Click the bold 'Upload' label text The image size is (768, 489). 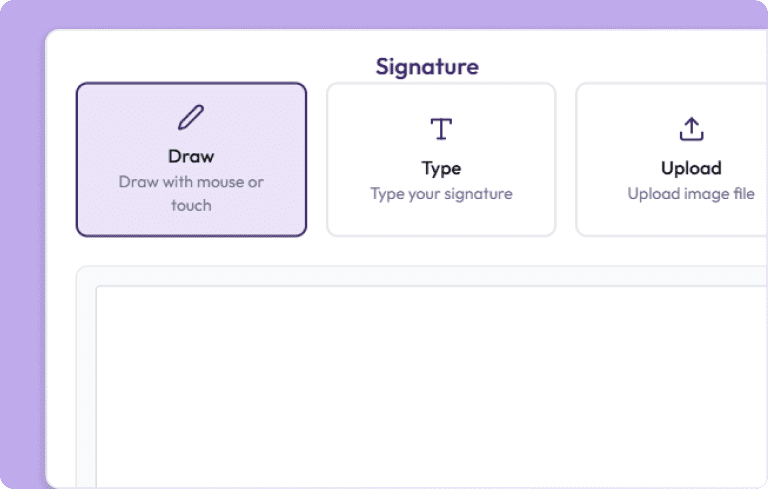click(691, 168)
